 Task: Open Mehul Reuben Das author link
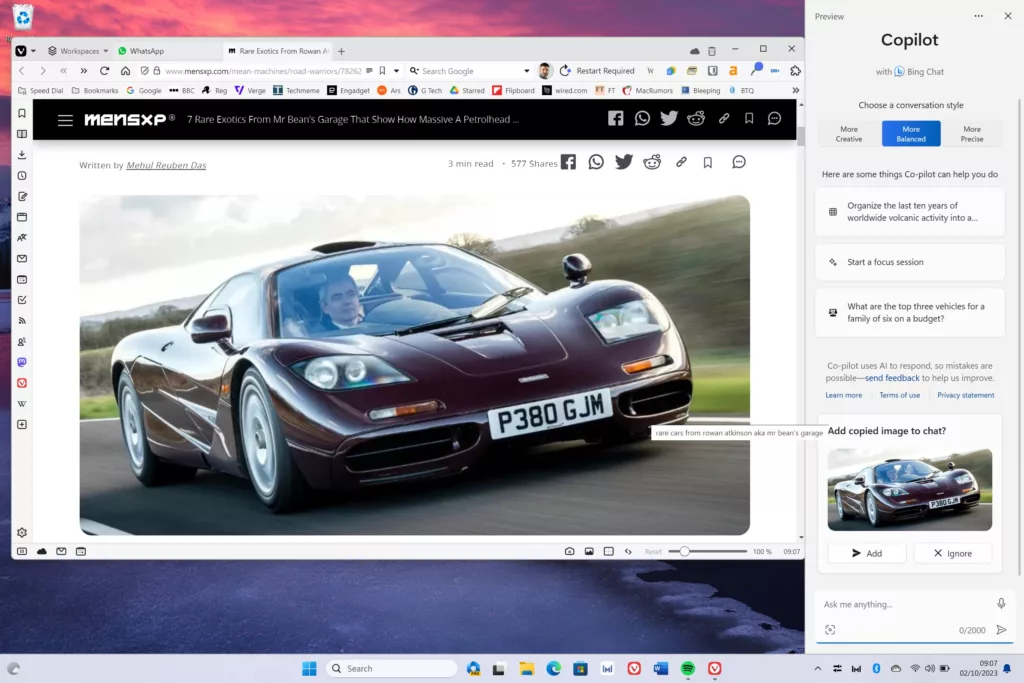click(166, 165)
